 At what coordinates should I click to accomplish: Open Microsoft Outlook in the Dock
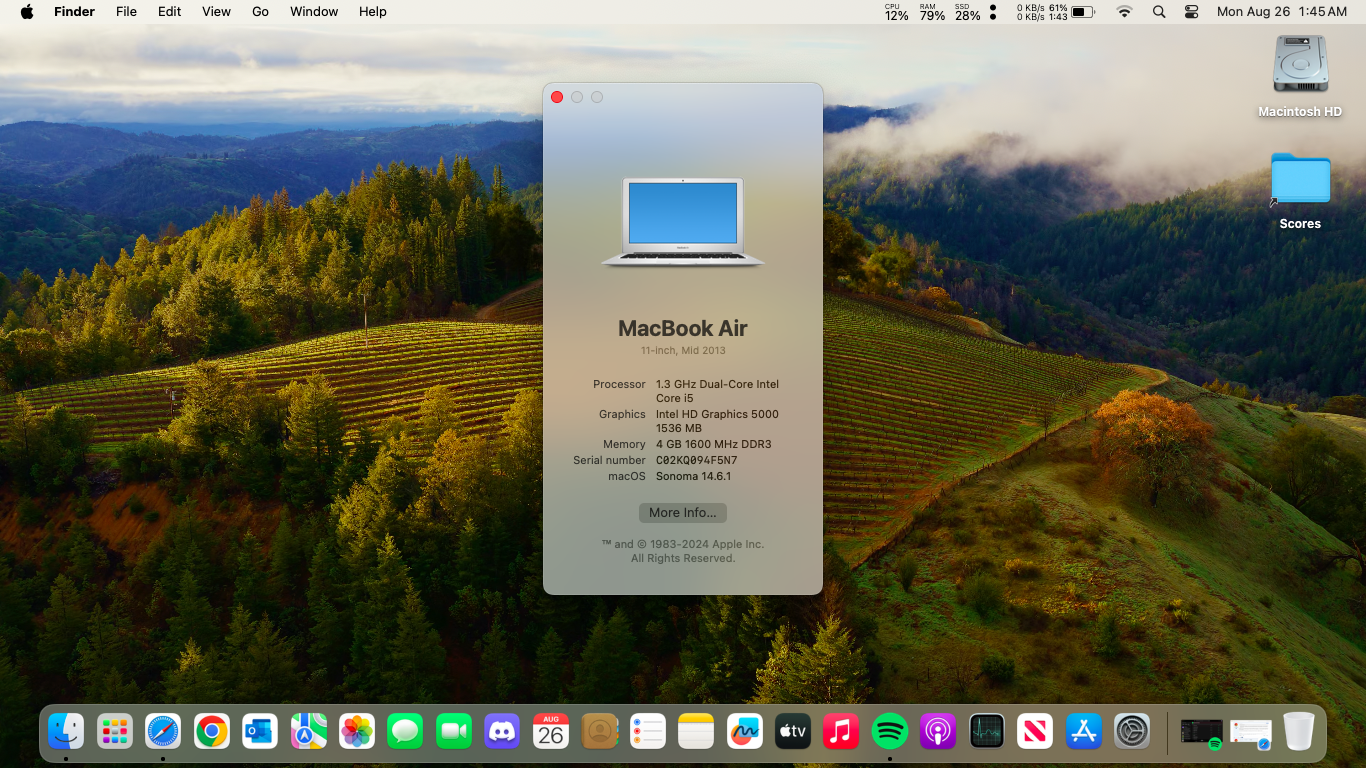260,732
